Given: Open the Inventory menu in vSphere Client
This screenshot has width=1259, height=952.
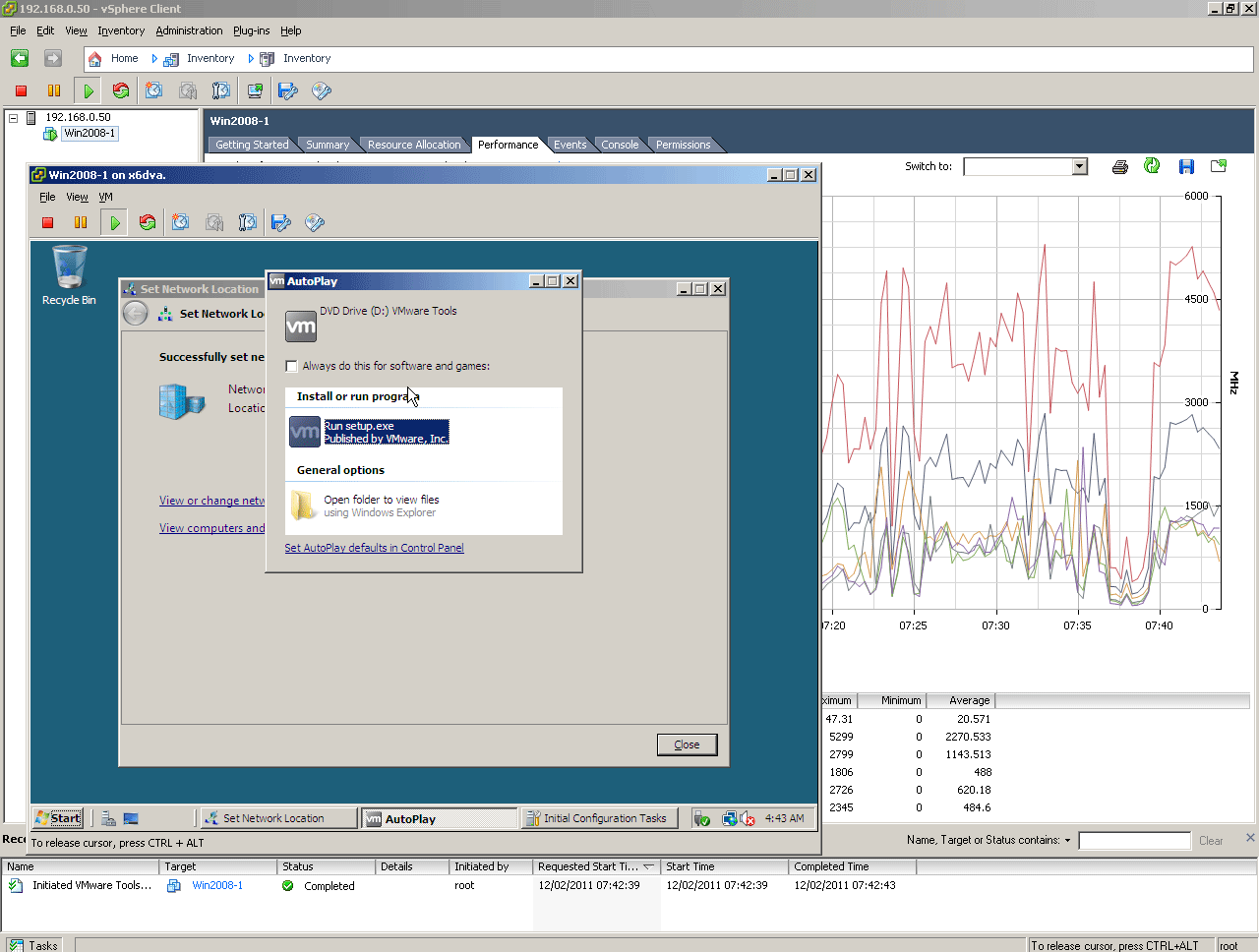Looking at the screenshot, I should (121, 30).
